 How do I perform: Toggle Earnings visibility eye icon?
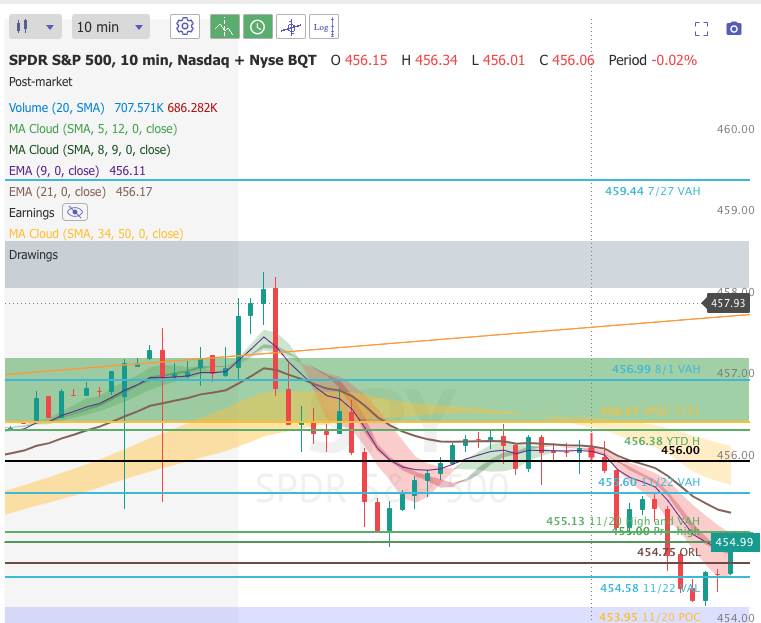pyautogui.click(x=75, y=212)
